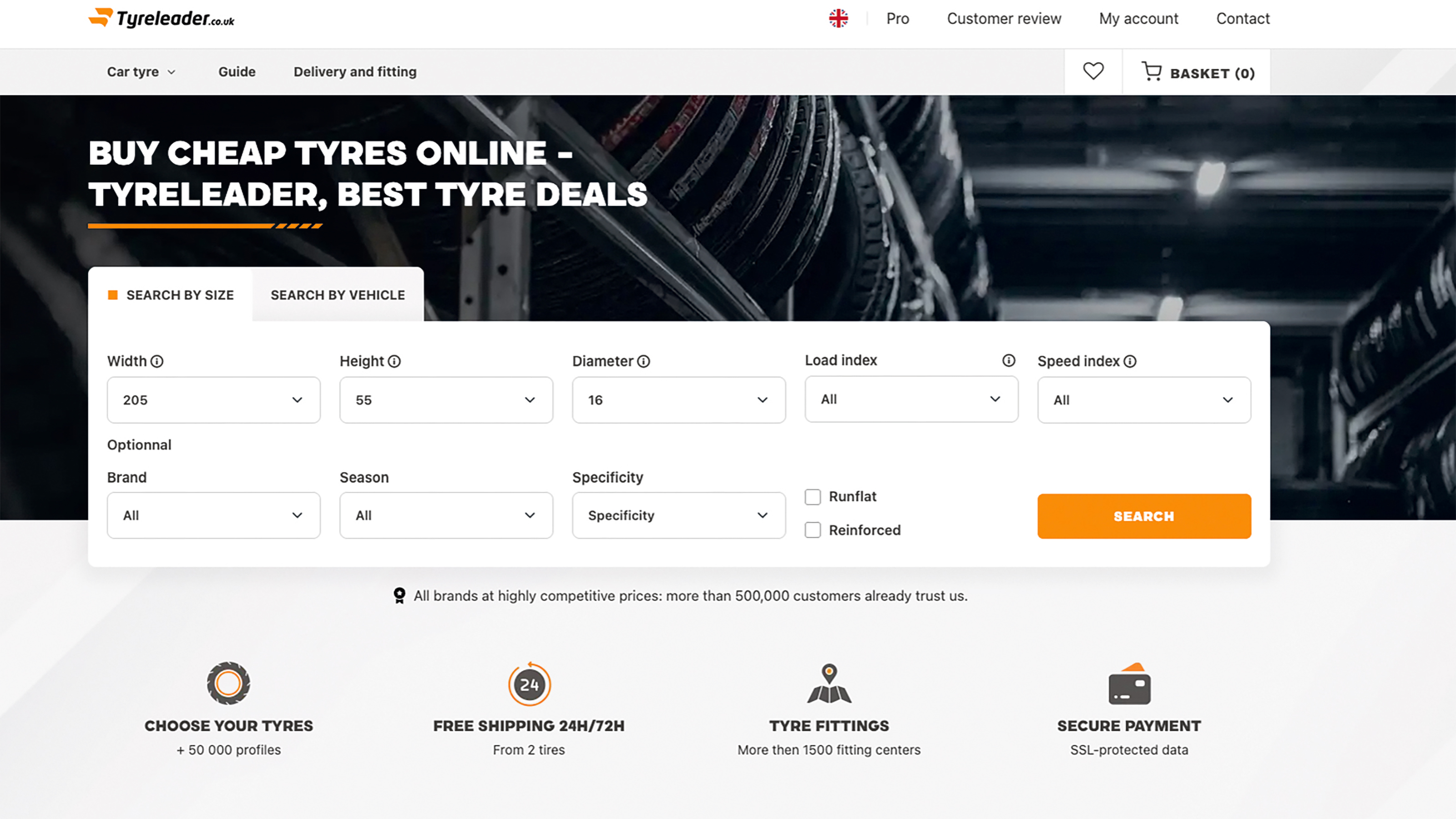Click the Secure Payment wallet icon
Screen dimensions: 1456x819
pos(1129,683)
